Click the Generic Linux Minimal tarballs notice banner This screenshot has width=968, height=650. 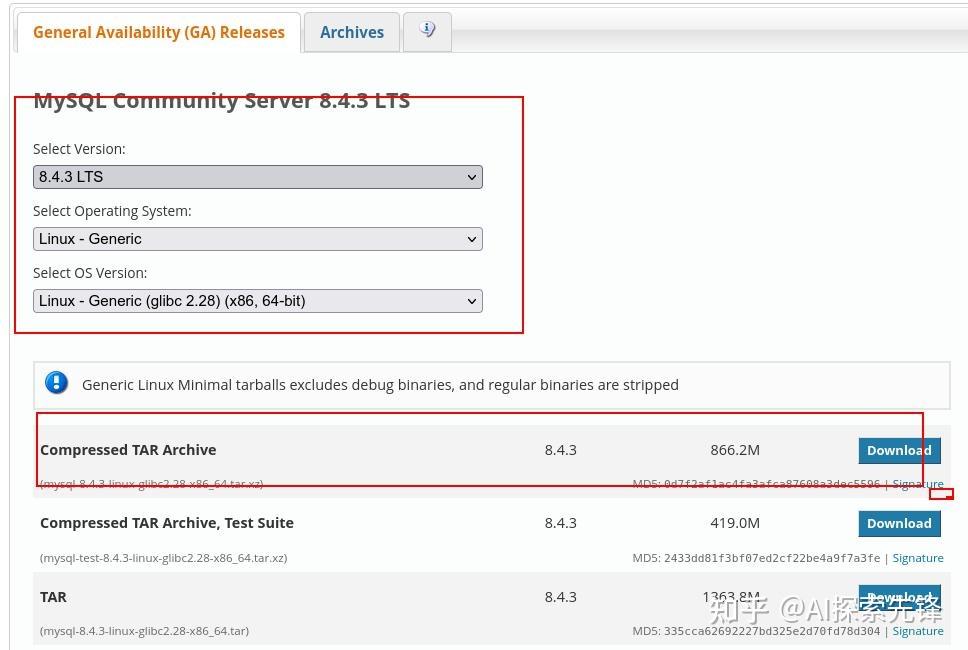coord(380,384)
